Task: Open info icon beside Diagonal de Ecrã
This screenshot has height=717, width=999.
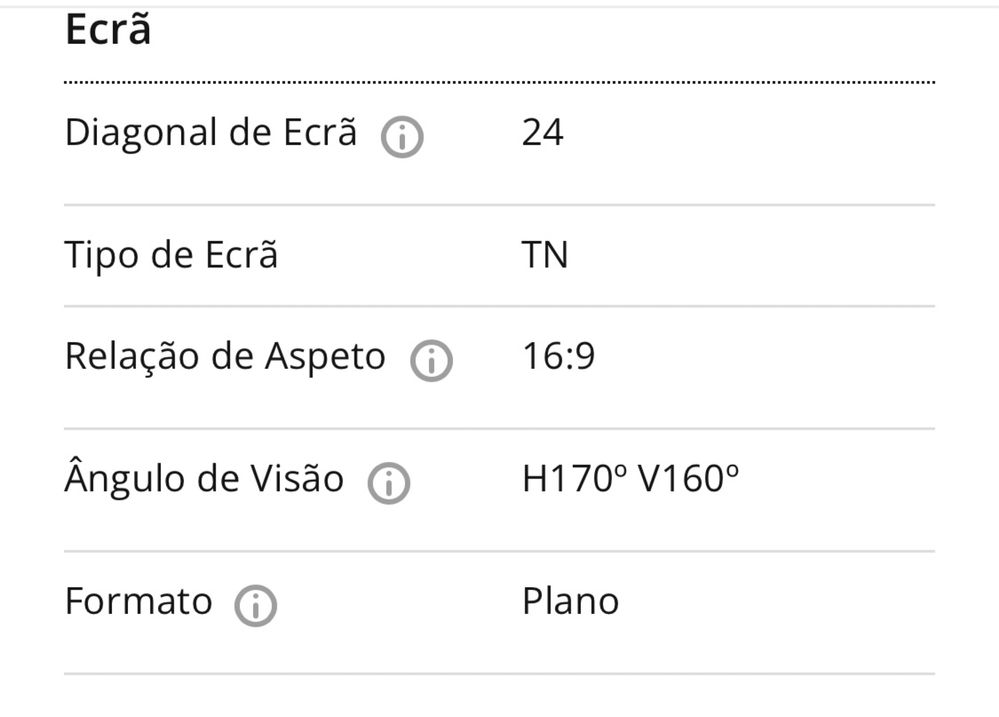Action: [x=402, y=137]
